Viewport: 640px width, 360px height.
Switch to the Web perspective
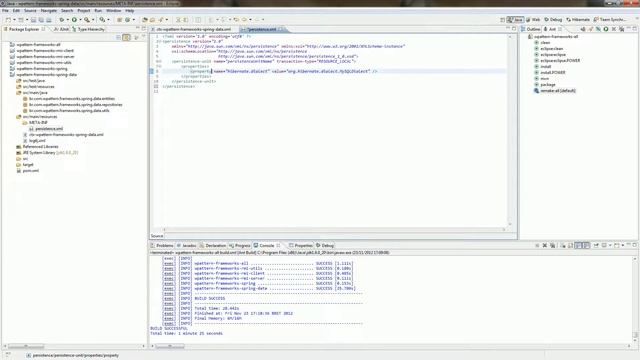pos(533,20)
